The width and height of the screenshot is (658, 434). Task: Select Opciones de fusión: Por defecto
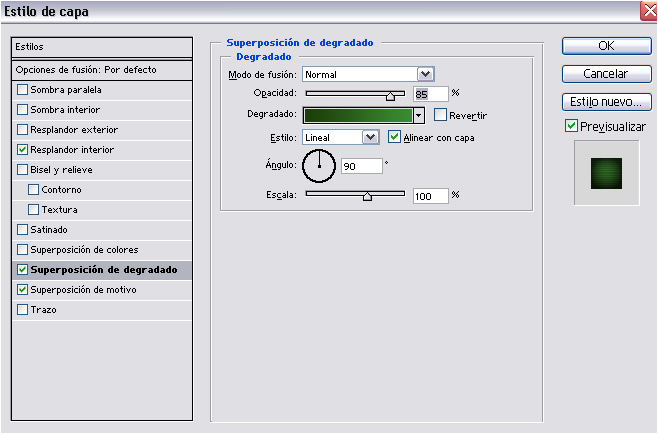pyautogui.click(x=100, y=70)
